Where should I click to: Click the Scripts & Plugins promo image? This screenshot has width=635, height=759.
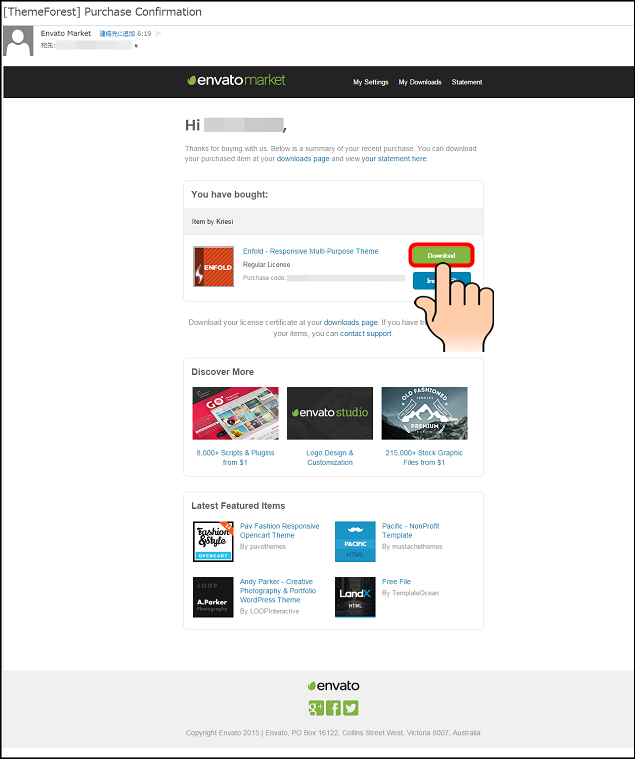click(x=235, y=413)
